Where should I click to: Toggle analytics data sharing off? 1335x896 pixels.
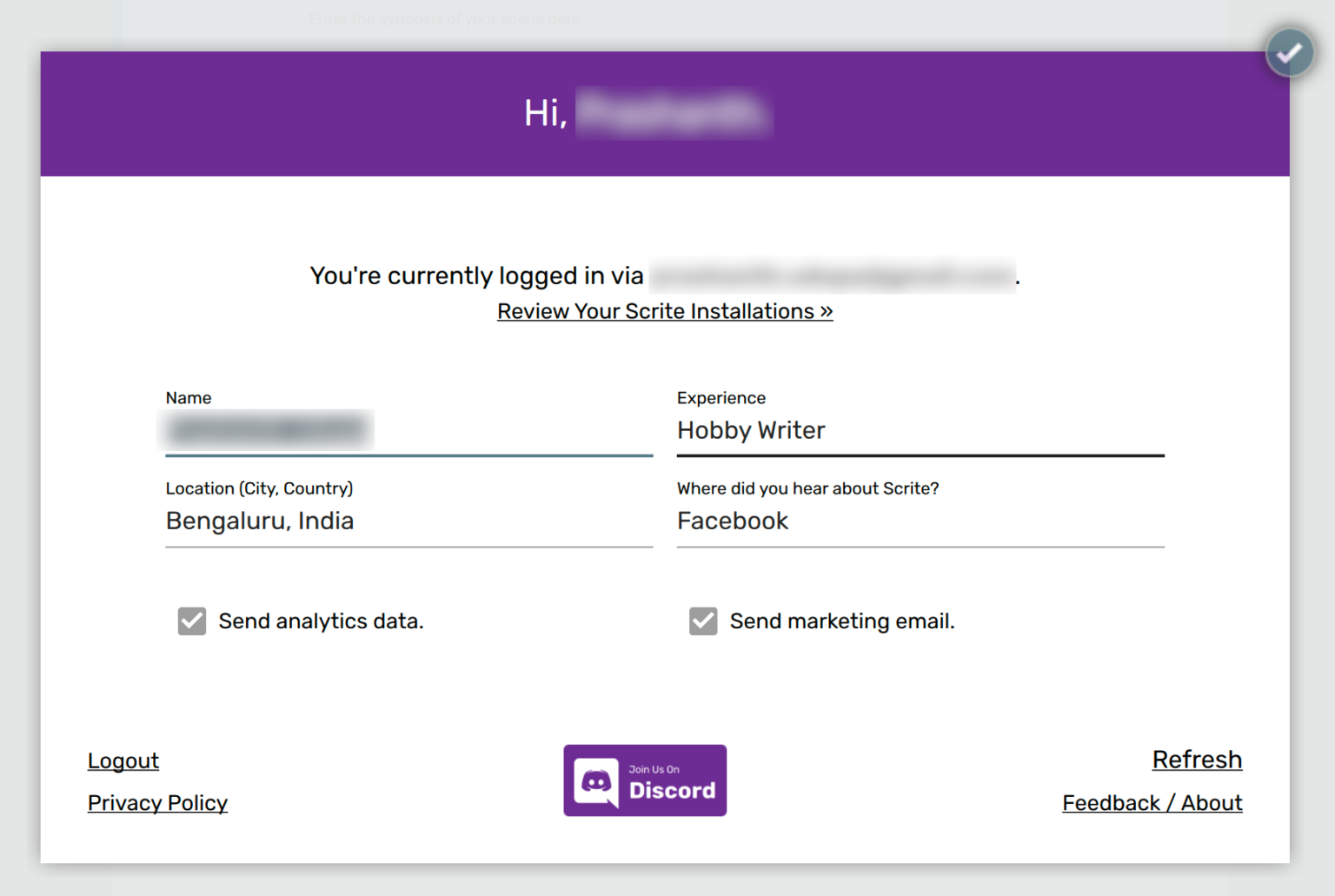pyautogui.click(x=191, y=621)
